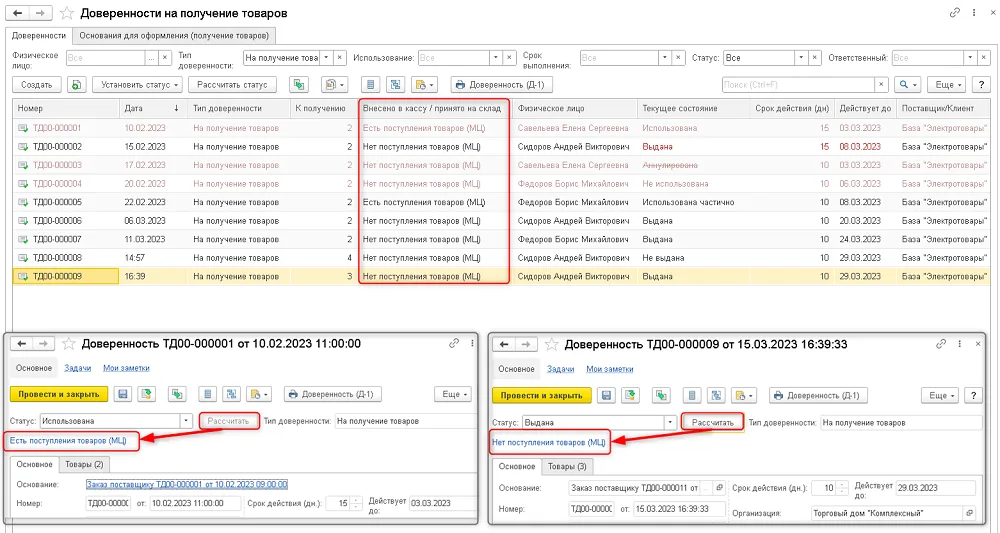This screenshot has height=533, width=1000.
Task: Click the help question mark in list toolbar
Action: (982, 85)
